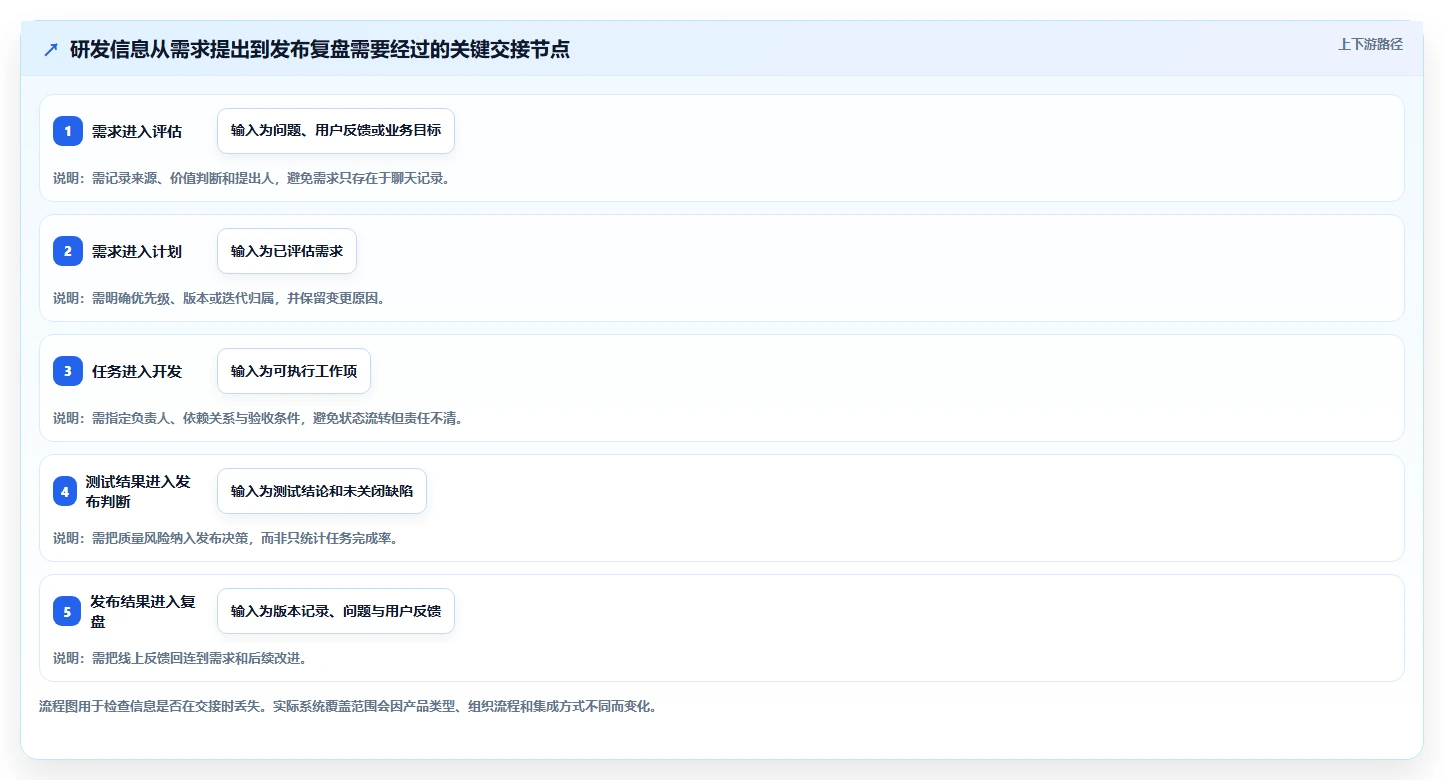Click the flowchart title 研发信息从需求提出到发布复盘
The image size is (1444, 780).
point(320,49)
